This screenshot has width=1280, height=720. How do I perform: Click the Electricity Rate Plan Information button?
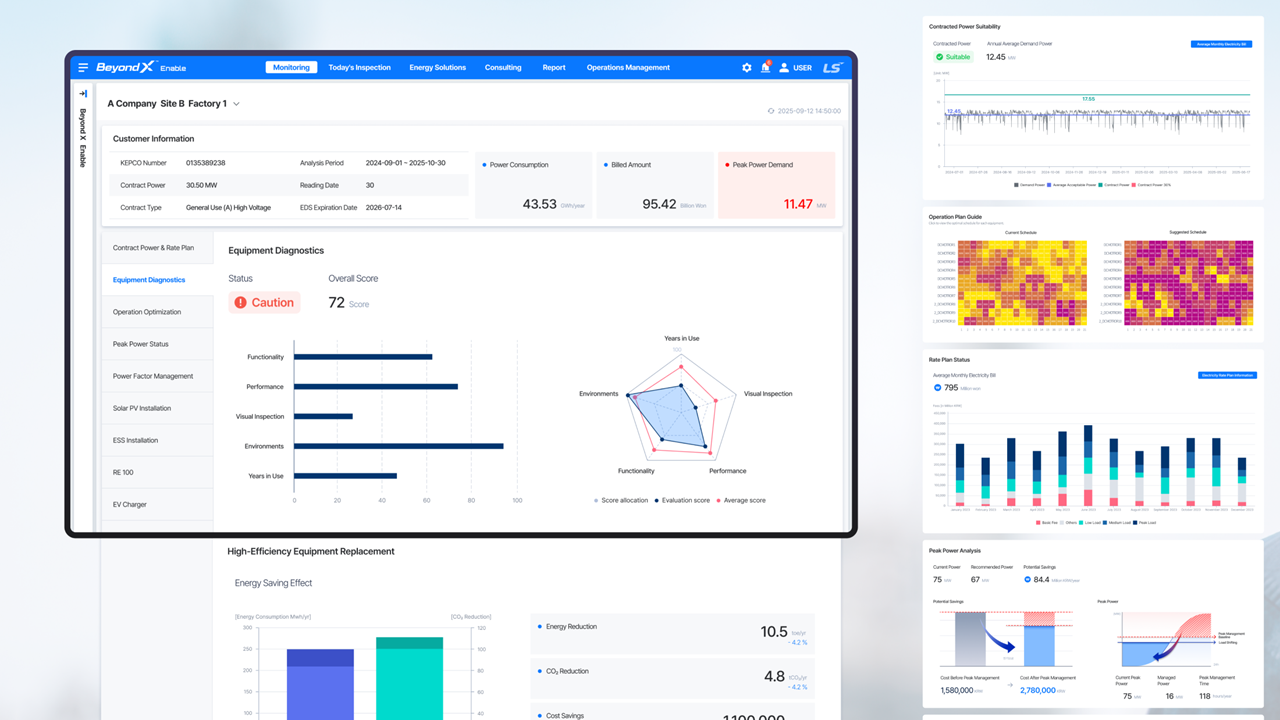[x=1227, y=376]
